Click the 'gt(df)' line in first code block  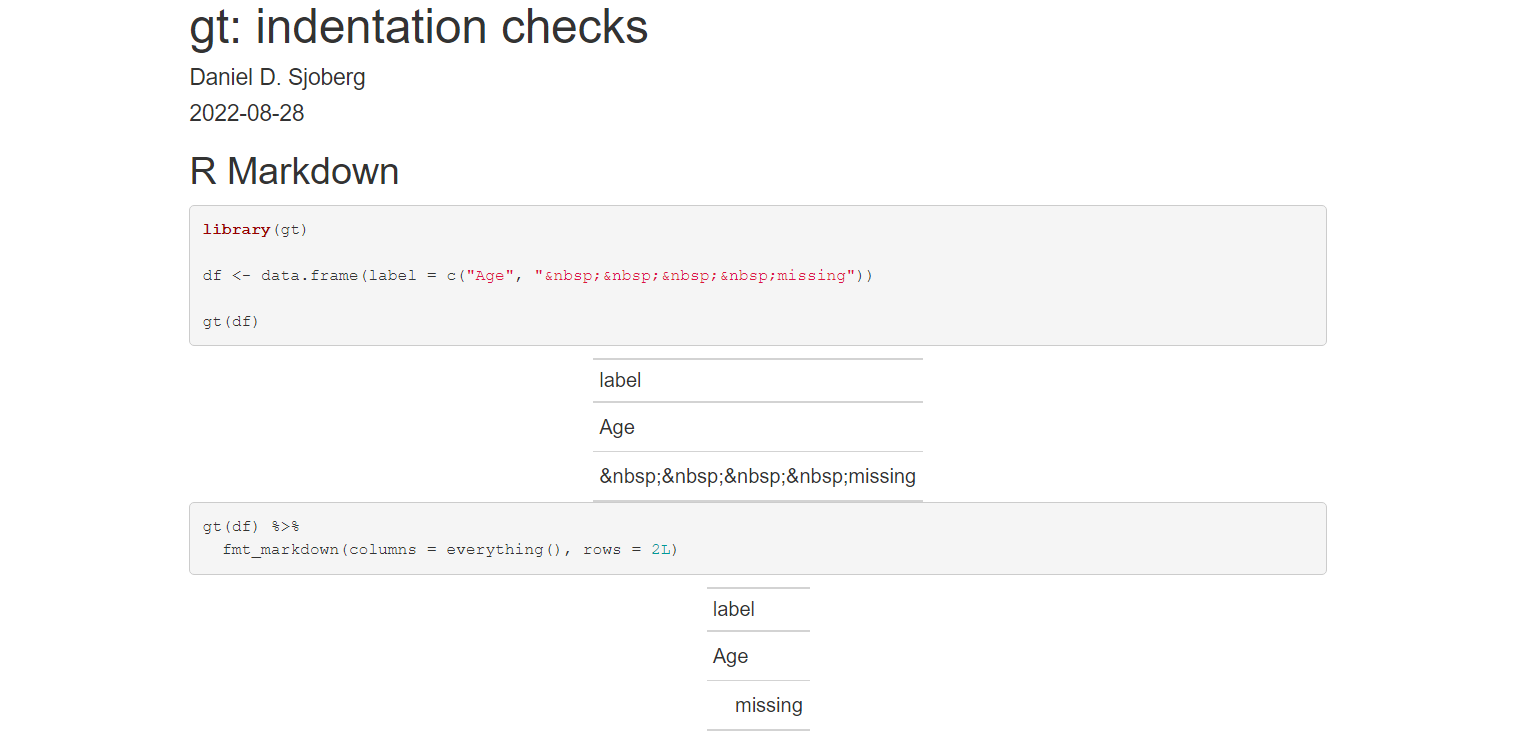click(230, 321)
